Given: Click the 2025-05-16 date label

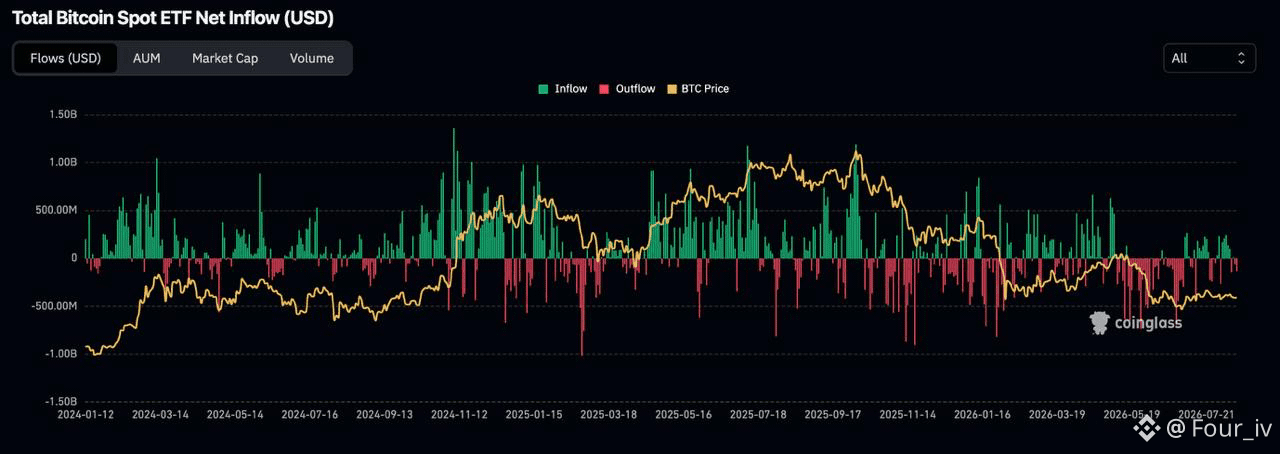Looking at the screenshot, I should 684,414.
